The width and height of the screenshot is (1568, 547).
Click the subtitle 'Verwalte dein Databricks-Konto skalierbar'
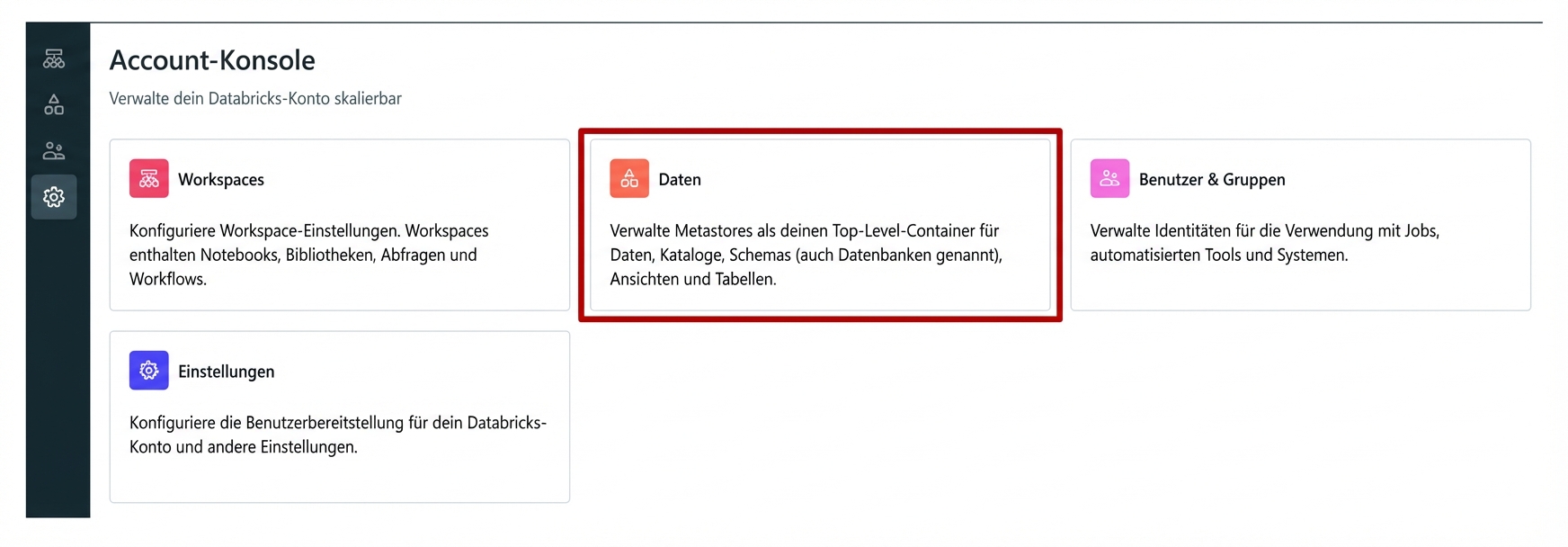pos(255,98)
